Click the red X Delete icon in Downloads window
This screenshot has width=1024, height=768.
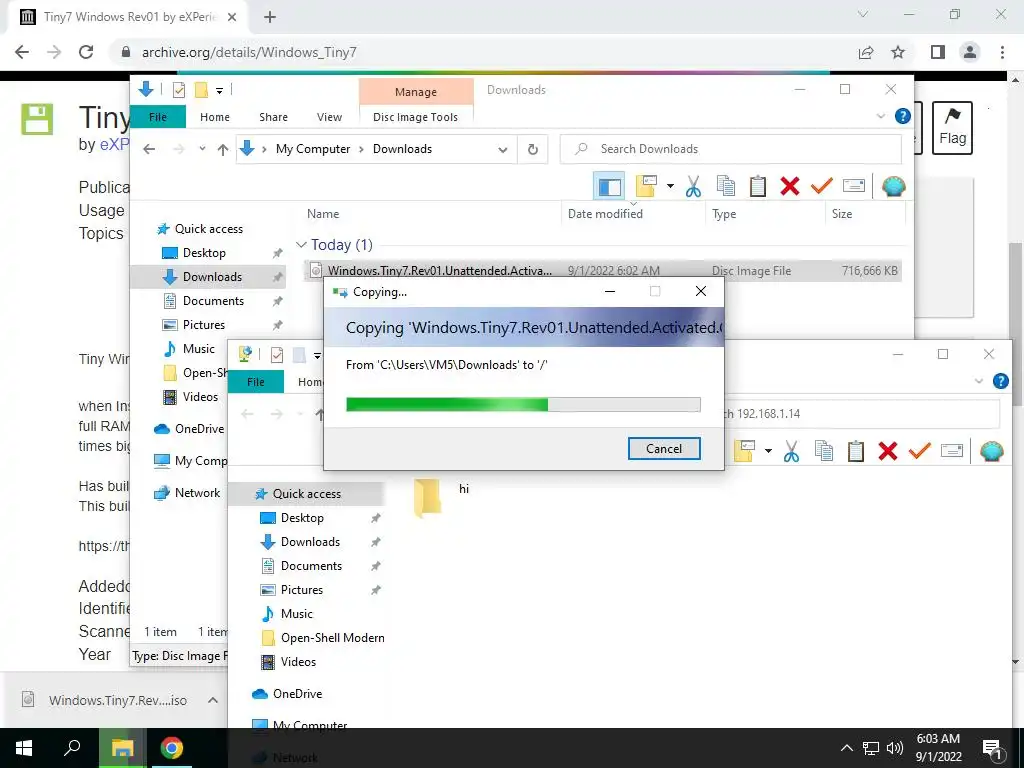tap(790, 187)
